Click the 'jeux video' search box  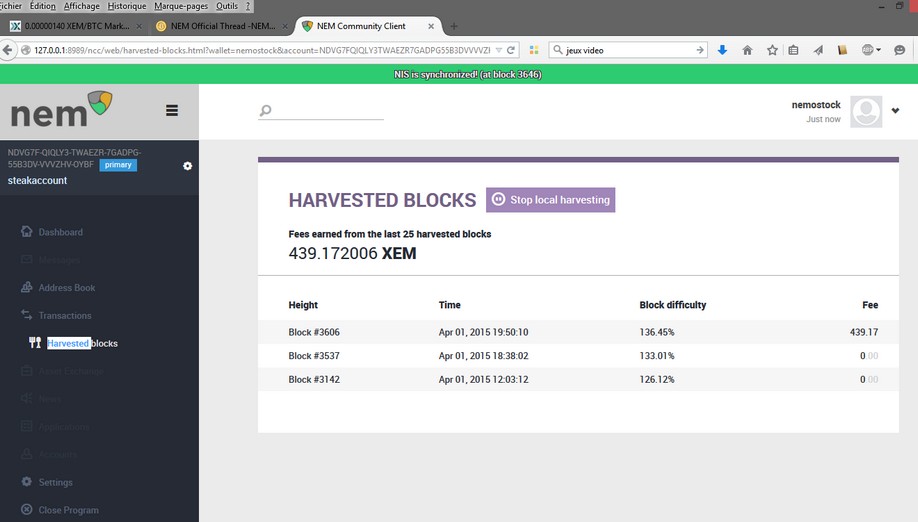(629, 50)
